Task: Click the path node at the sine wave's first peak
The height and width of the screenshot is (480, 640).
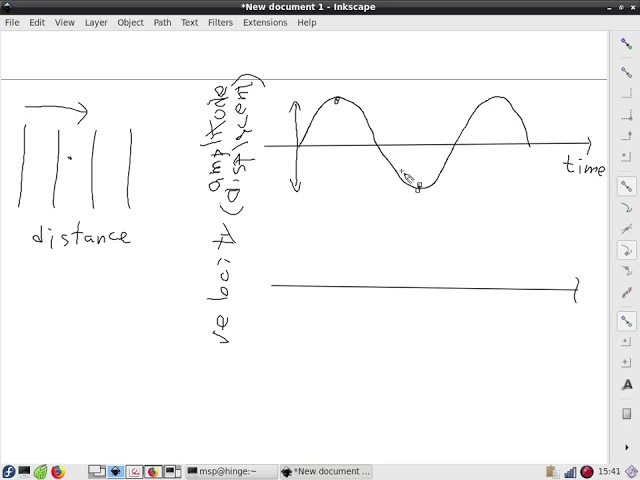Action: click(x=337, y=100)
